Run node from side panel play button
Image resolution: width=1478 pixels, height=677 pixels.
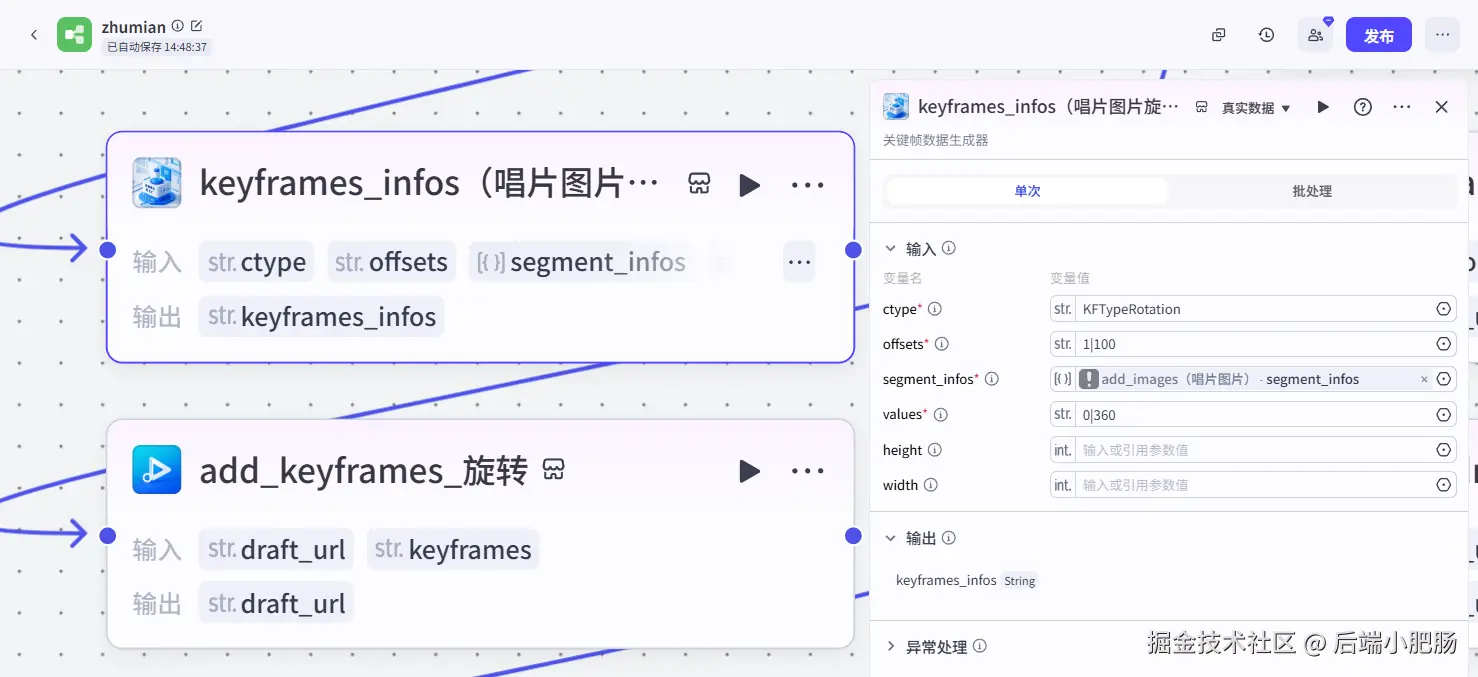1323,107
